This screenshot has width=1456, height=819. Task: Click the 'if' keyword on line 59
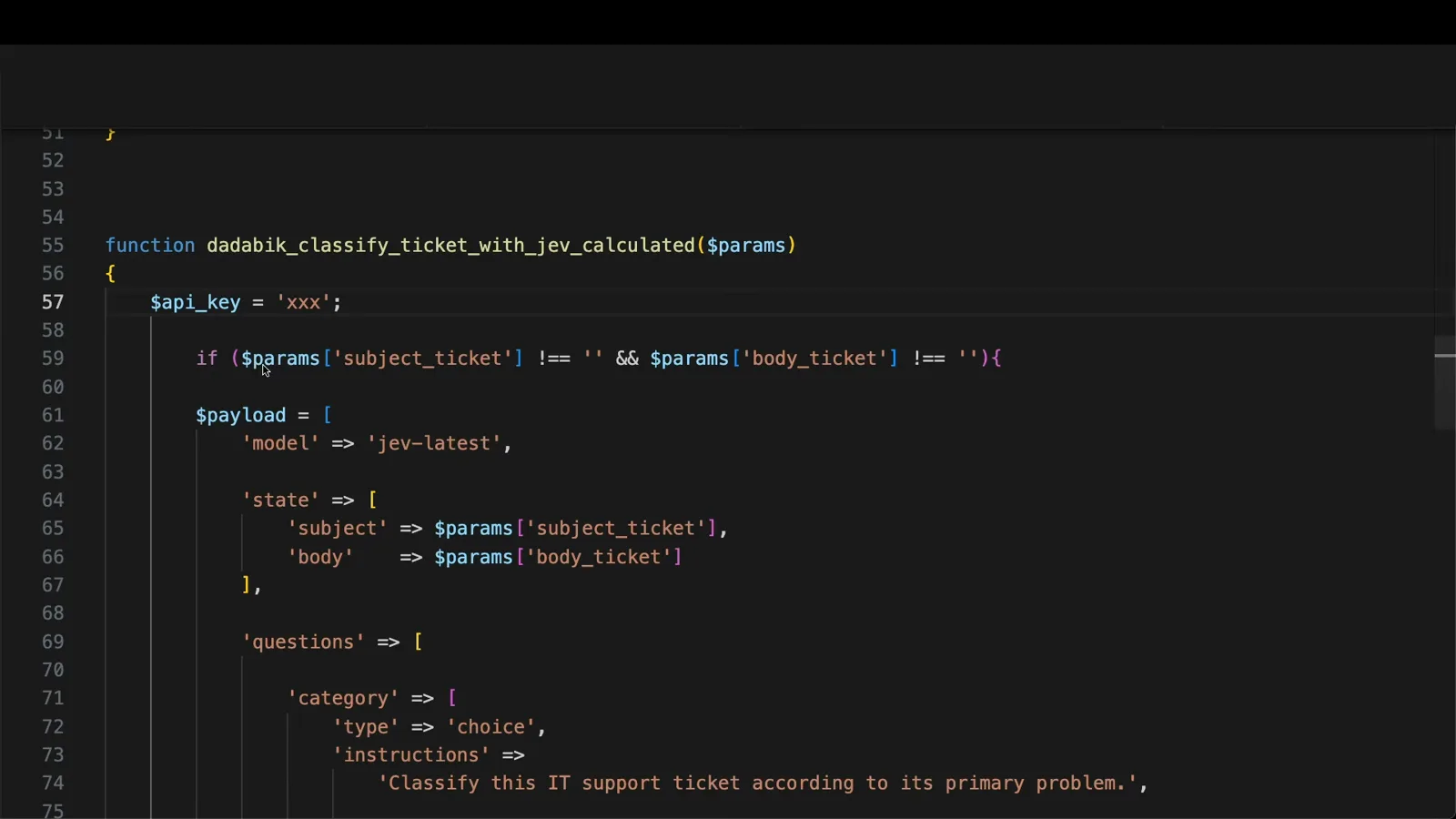coord(207,359)
